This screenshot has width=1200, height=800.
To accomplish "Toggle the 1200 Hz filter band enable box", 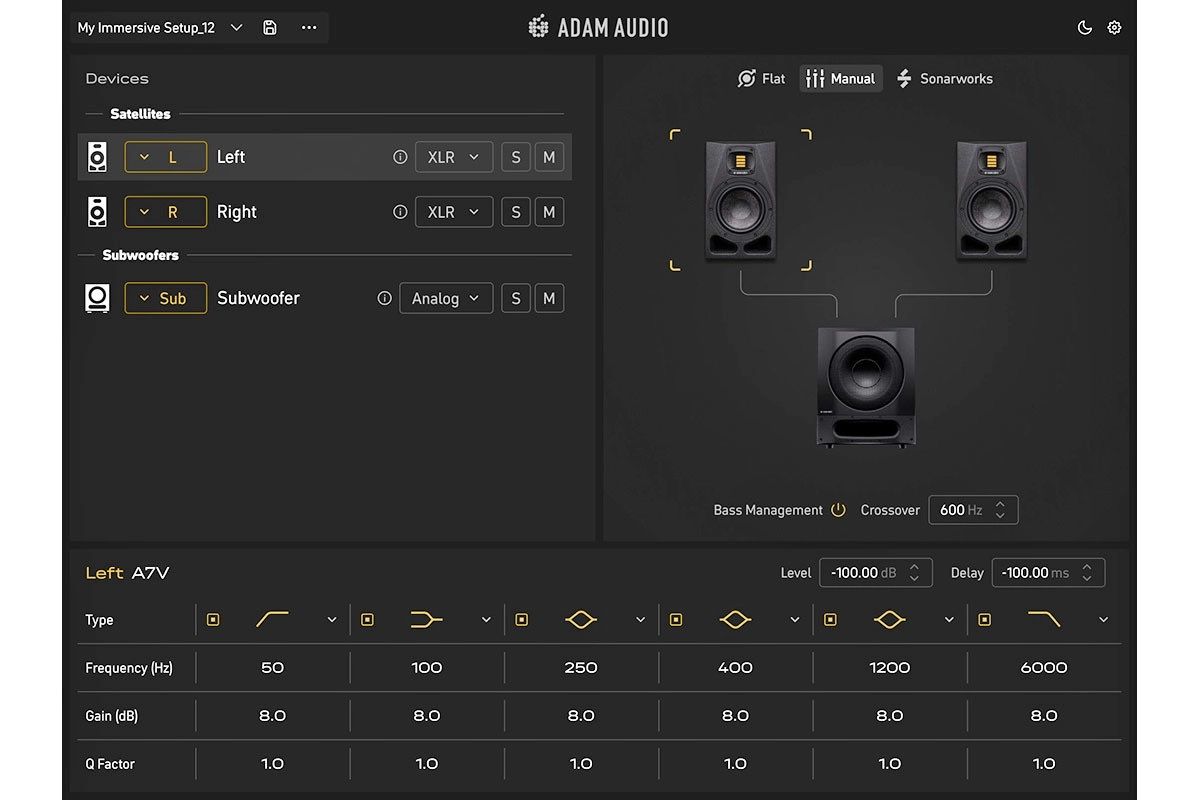I will tap(830, 620).
